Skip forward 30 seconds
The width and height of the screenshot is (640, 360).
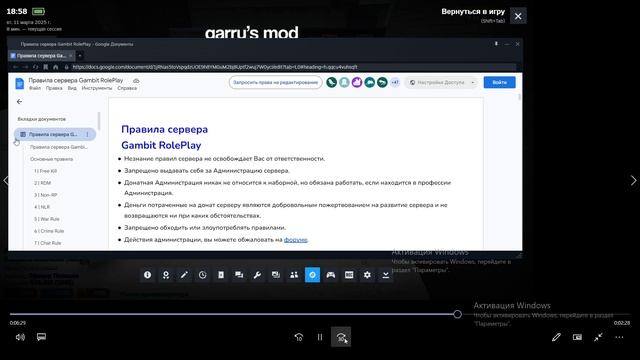341,337
